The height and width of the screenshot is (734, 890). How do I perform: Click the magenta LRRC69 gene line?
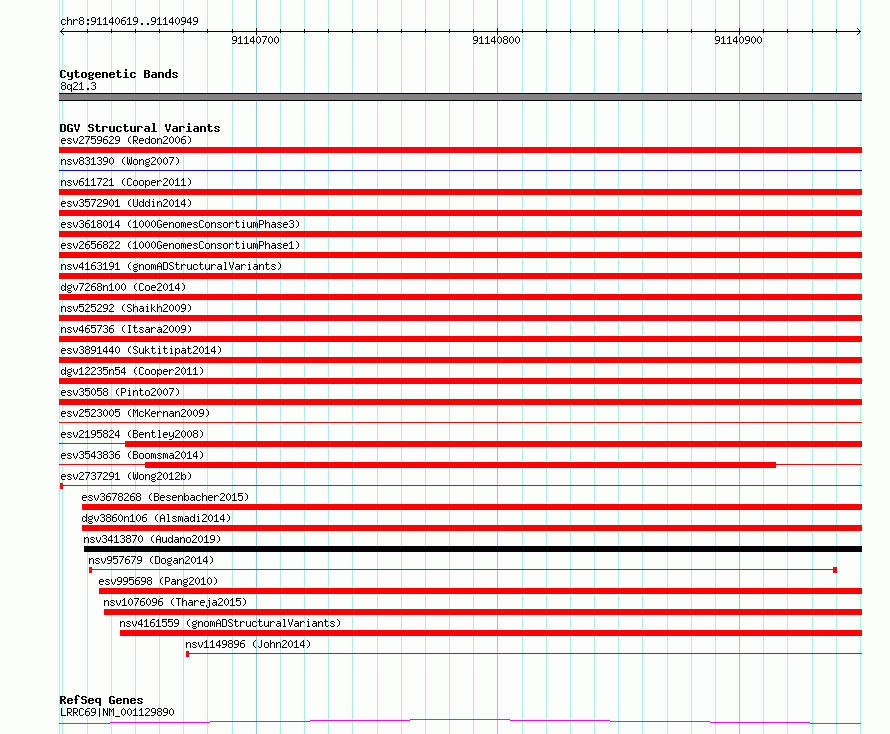tap(460, 722)
